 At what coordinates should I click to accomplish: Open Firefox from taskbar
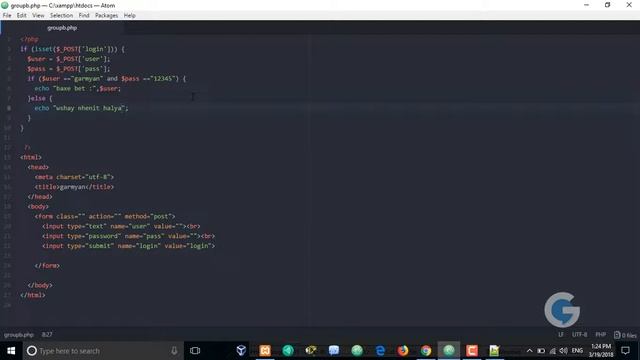[403, 350]
